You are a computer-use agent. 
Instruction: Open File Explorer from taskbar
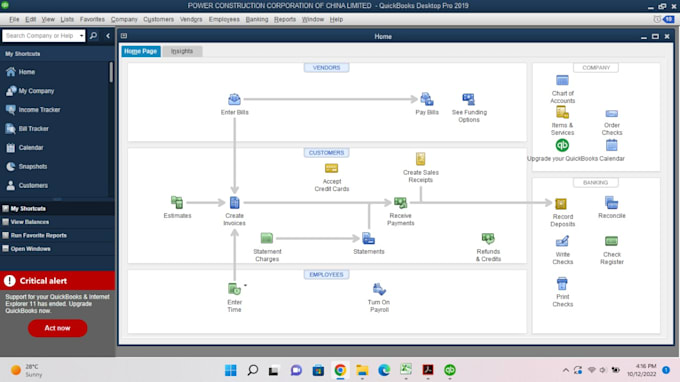362,370
